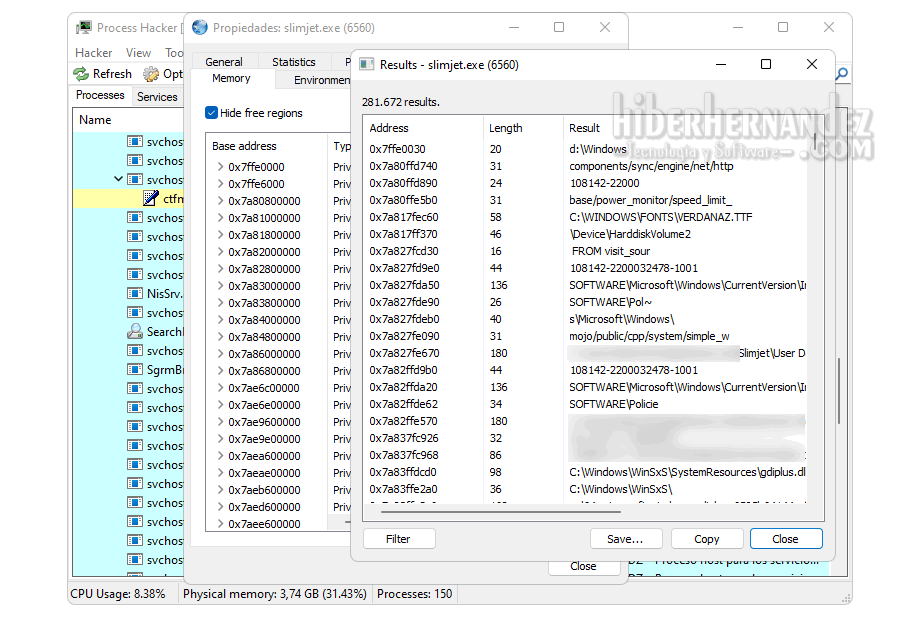Image resolution: width=918 pixels, height=622 pixels.
Task: Select the SearchI process user icon
Action: pyautogui.click(x=135, y=331)
